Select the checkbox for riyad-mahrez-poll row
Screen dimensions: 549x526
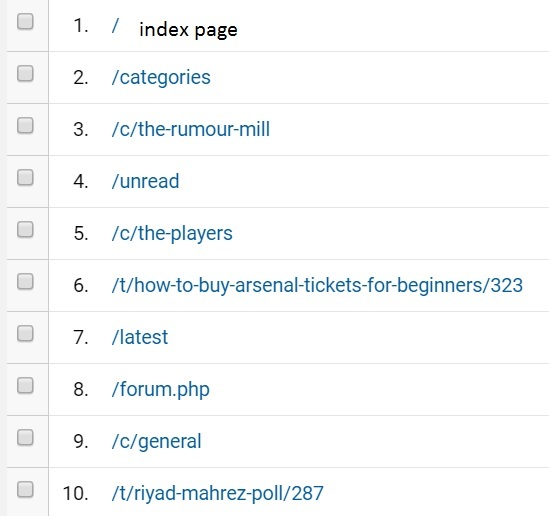pyautogui.click(x=25, y=489)
